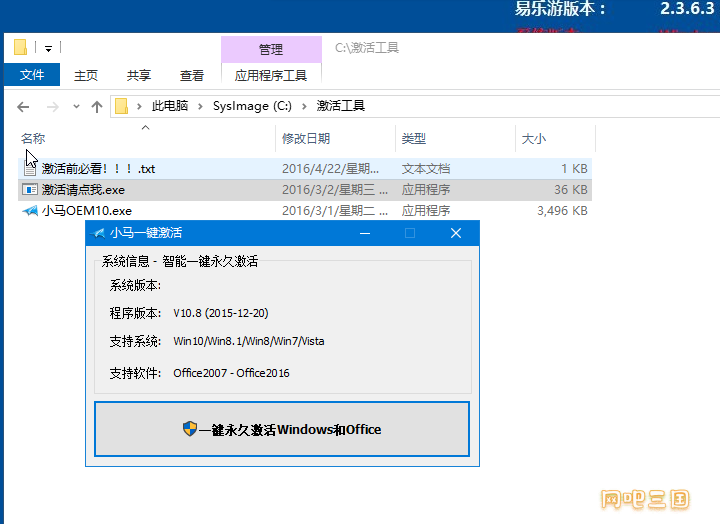Viewport: 720px width, 524px height.
Task: Navigate to 此电脑 in the breadcrumb
Action: [x=170, y=106]
